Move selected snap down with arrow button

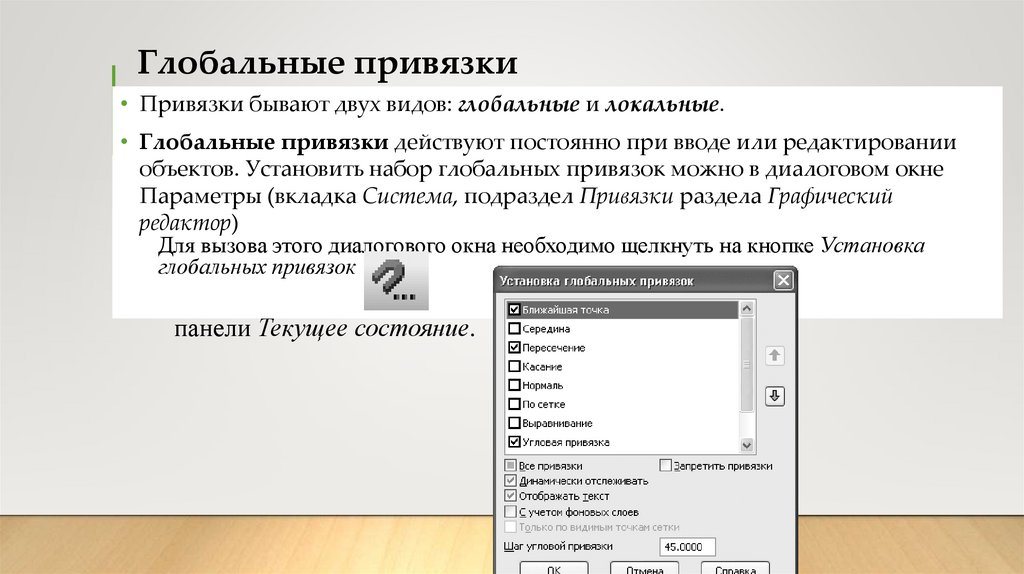click(775, 396)
